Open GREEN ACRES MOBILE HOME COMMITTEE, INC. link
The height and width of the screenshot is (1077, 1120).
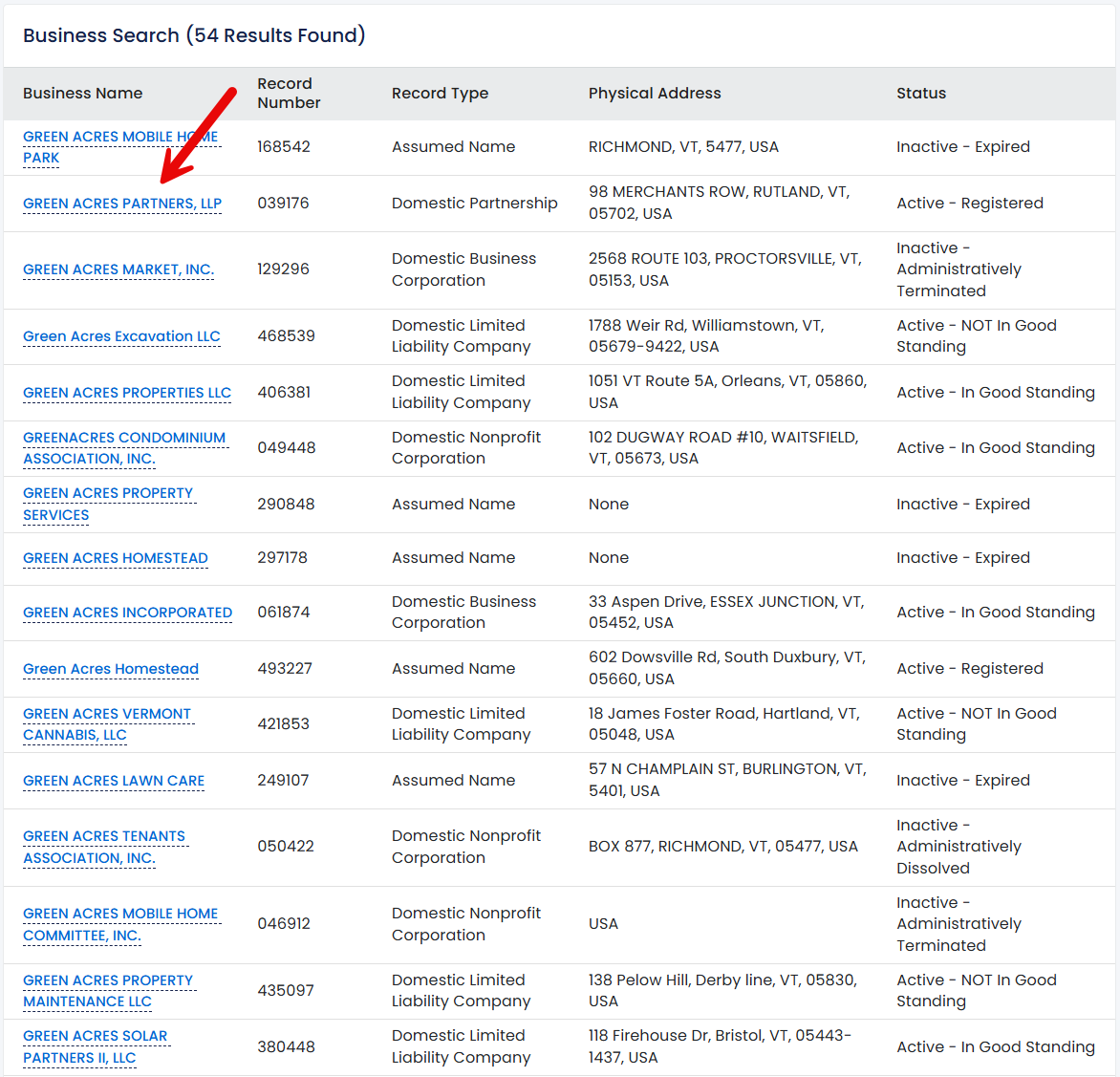tap(120, 924)
